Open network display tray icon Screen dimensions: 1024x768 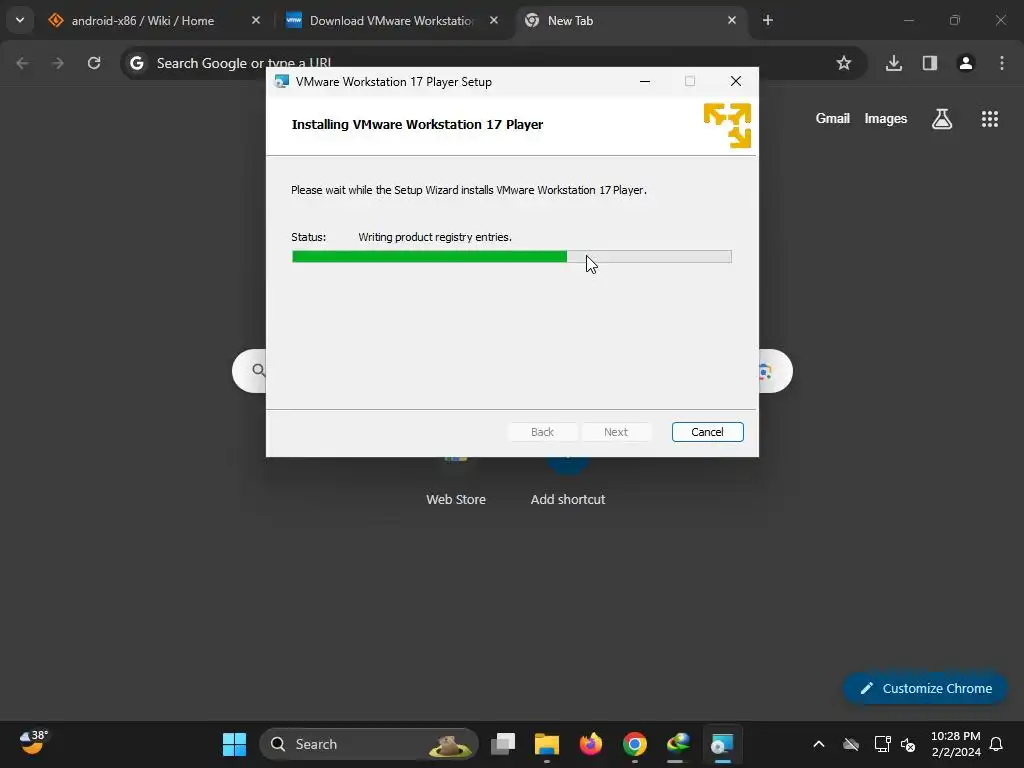(882, 744)
